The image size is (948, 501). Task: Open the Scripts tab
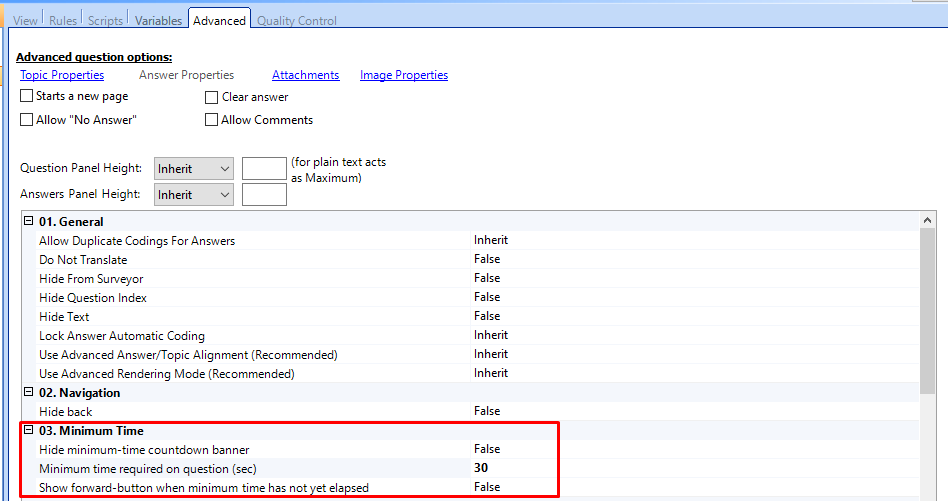tap(105, 21)
